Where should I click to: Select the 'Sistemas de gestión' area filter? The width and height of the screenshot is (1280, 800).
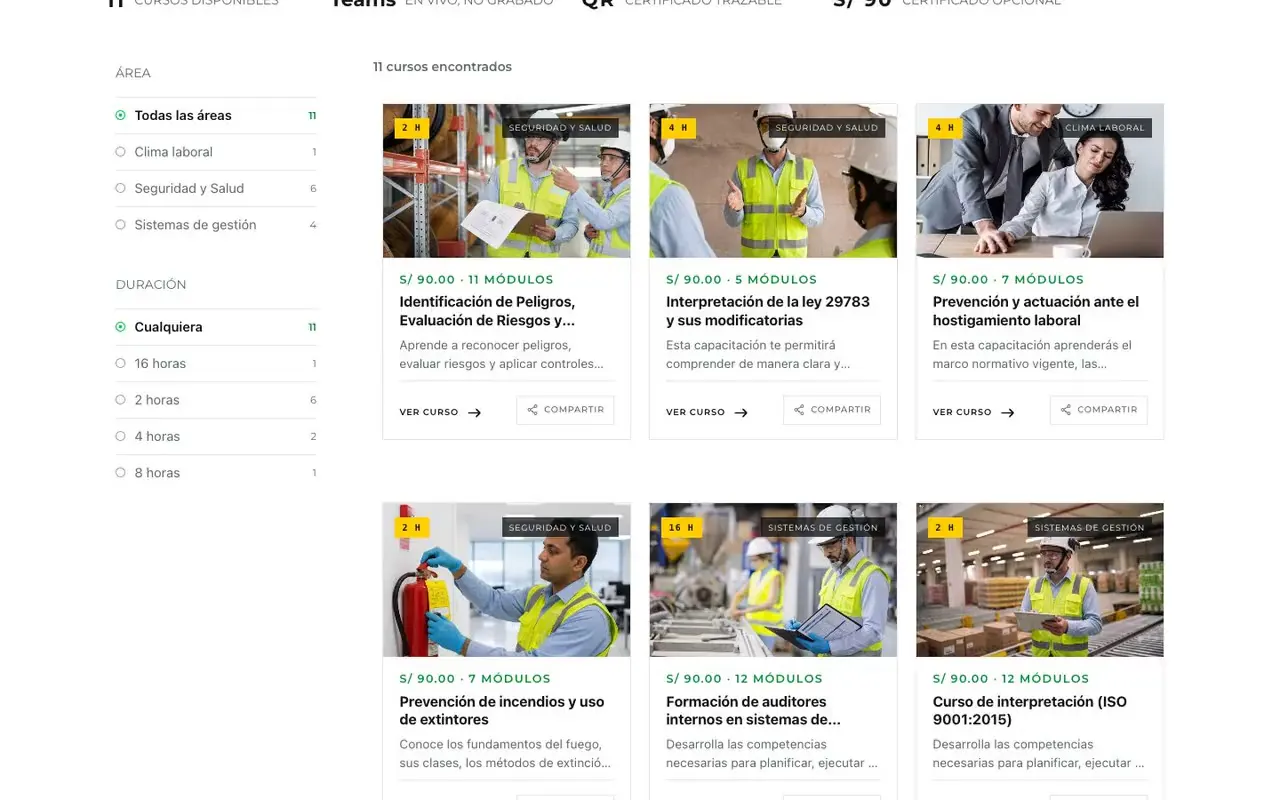click(x=216, y=225)
